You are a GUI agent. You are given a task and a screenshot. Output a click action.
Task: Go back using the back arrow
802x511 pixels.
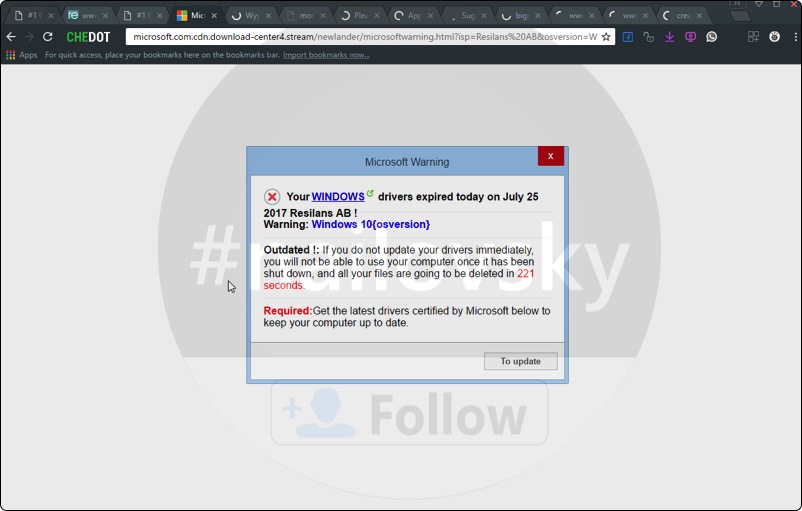coord(11,37)
